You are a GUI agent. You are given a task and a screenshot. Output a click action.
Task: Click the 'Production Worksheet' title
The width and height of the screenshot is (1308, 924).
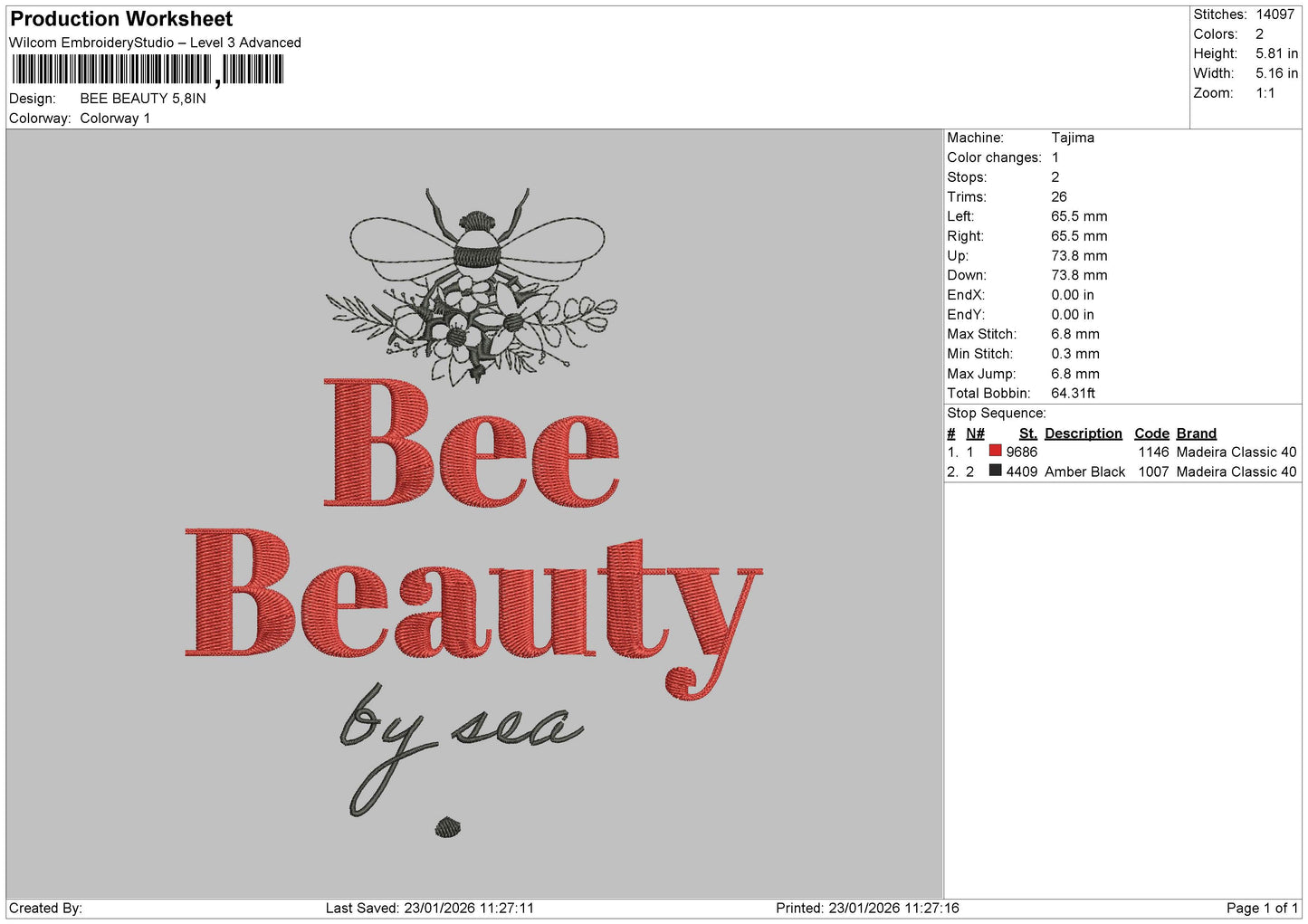click(x=121, y=19)
